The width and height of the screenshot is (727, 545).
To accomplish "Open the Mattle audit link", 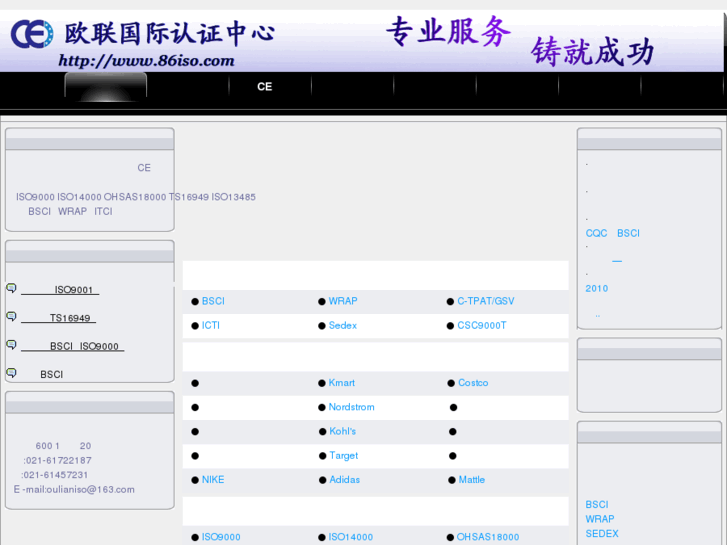I will 472,480.
